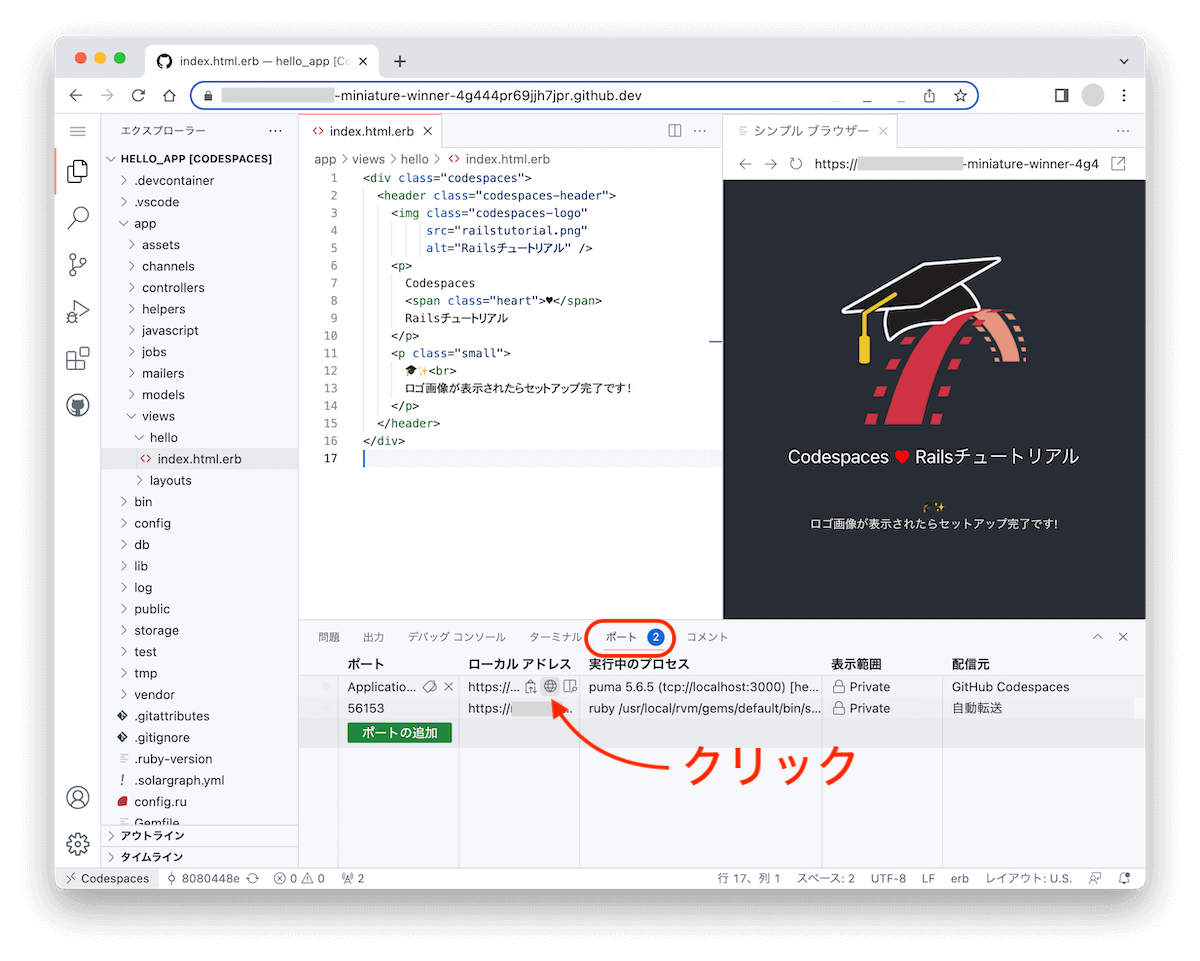
Task: Open the .ruby-version file
Action: point(173,759)
